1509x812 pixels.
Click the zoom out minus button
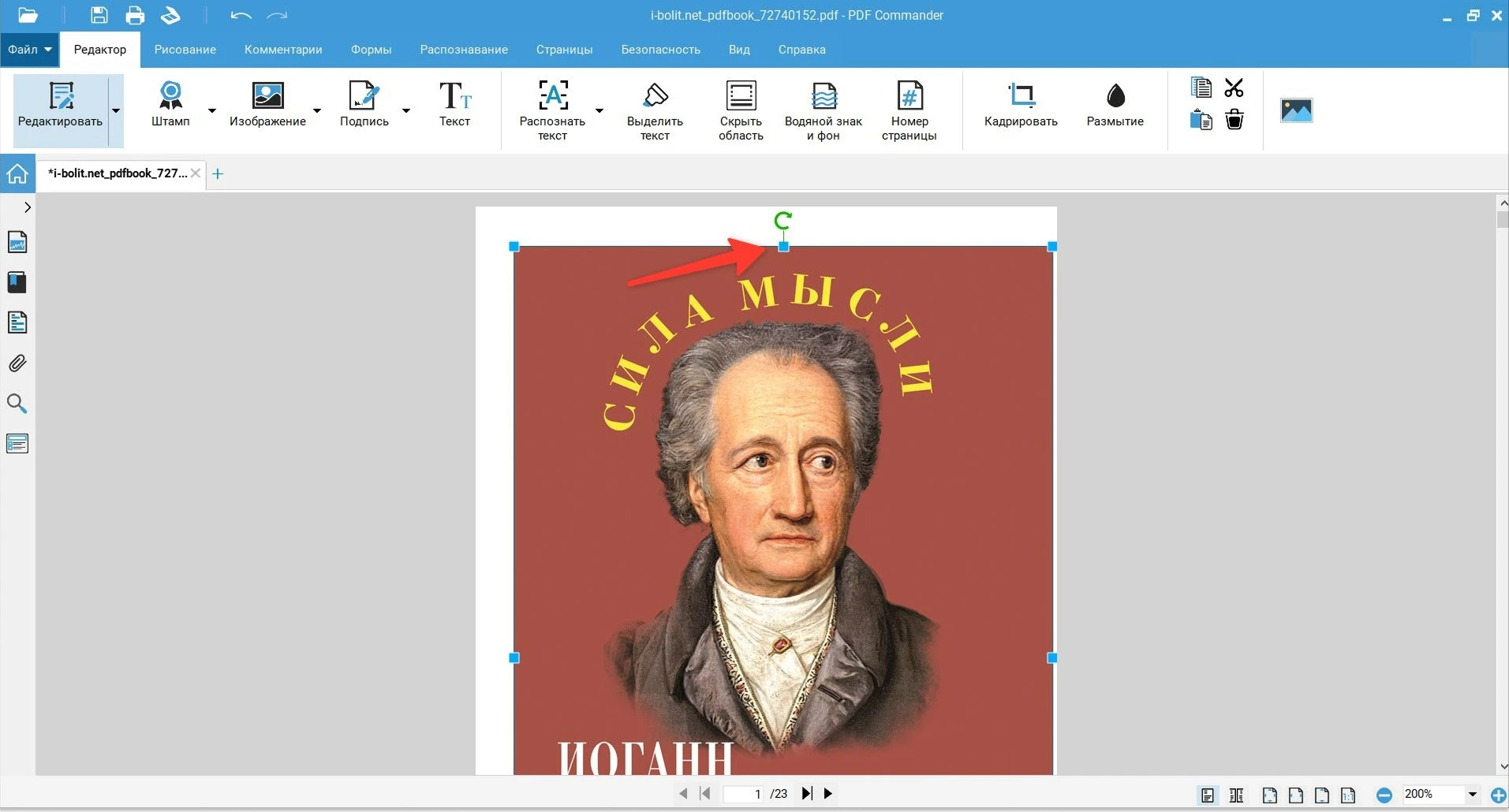coord(1384,795)
